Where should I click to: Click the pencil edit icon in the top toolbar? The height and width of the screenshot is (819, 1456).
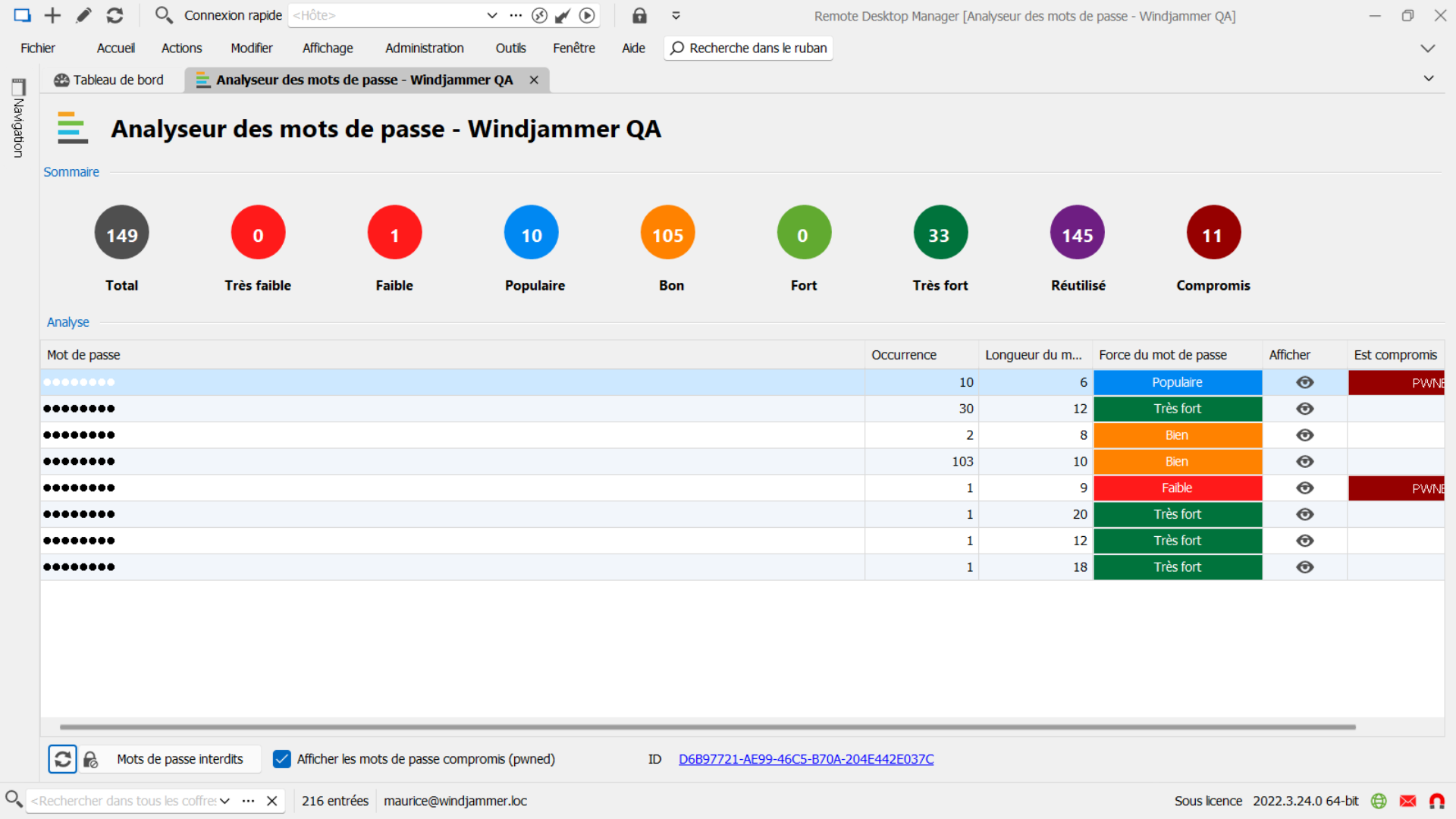83,15
